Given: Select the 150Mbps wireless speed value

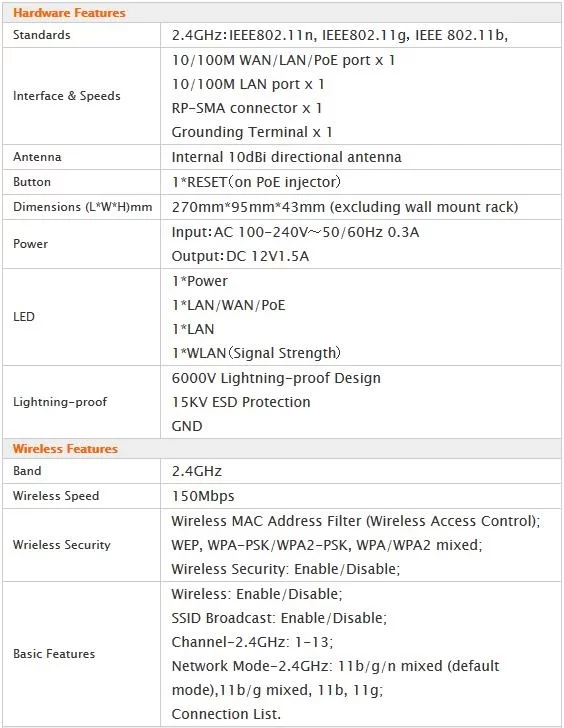Looking at the screenshot, I should tap(203, 496).
